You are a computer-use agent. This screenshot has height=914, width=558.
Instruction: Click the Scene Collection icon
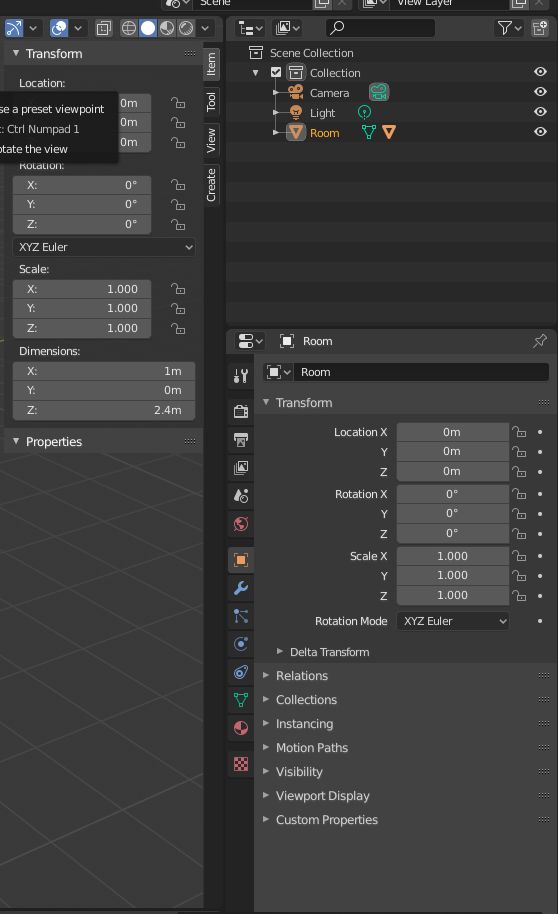click(x=255, y=52)
